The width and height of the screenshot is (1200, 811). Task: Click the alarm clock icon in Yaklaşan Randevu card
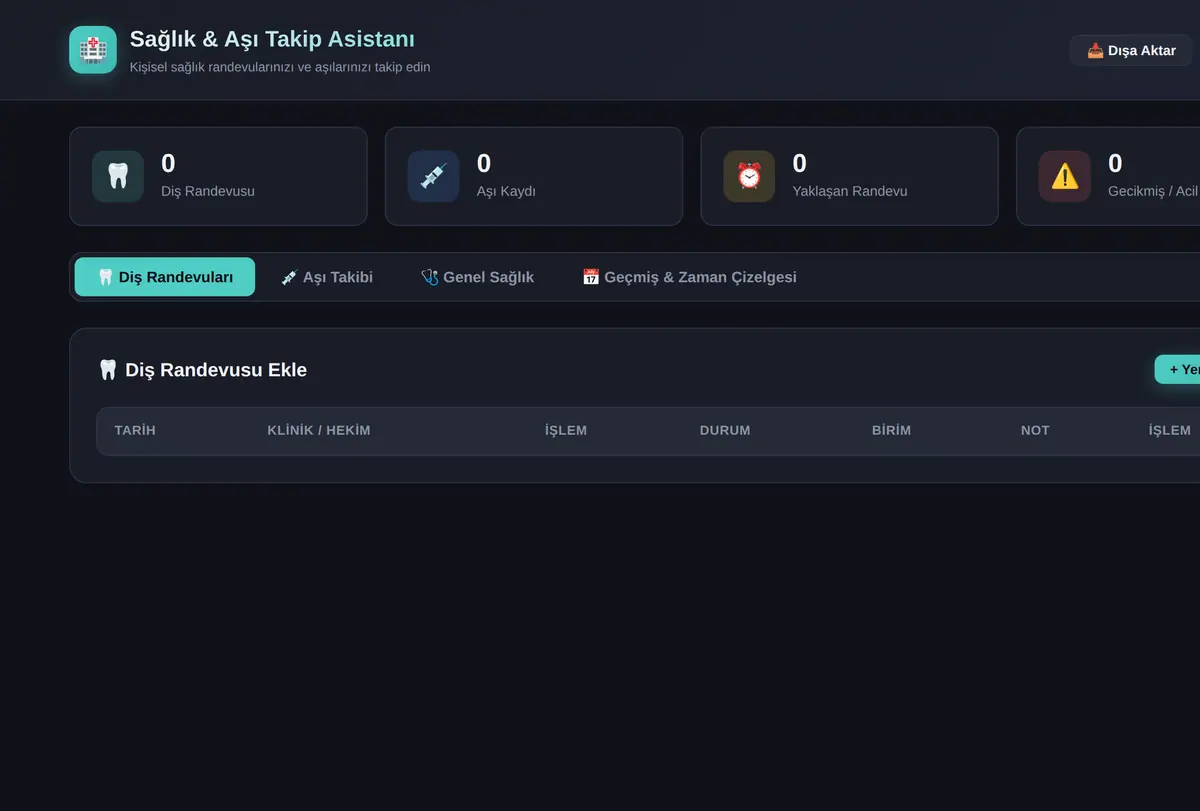pos(749,177)
